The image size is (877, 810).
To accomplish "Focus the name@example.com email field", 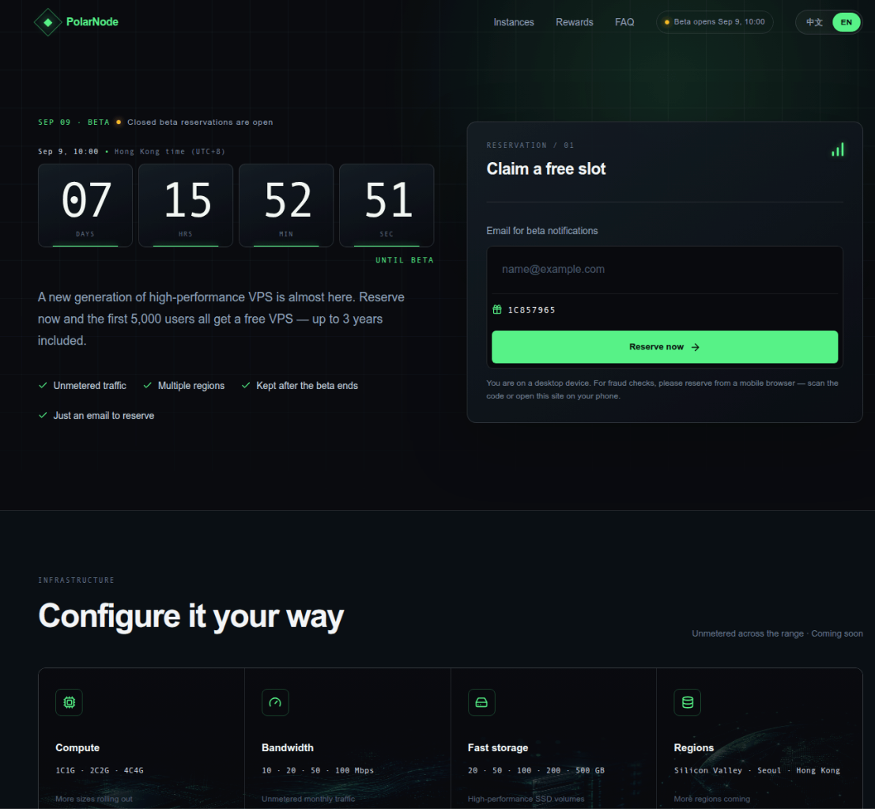I will pyautogui.click(x=664, y=270).
